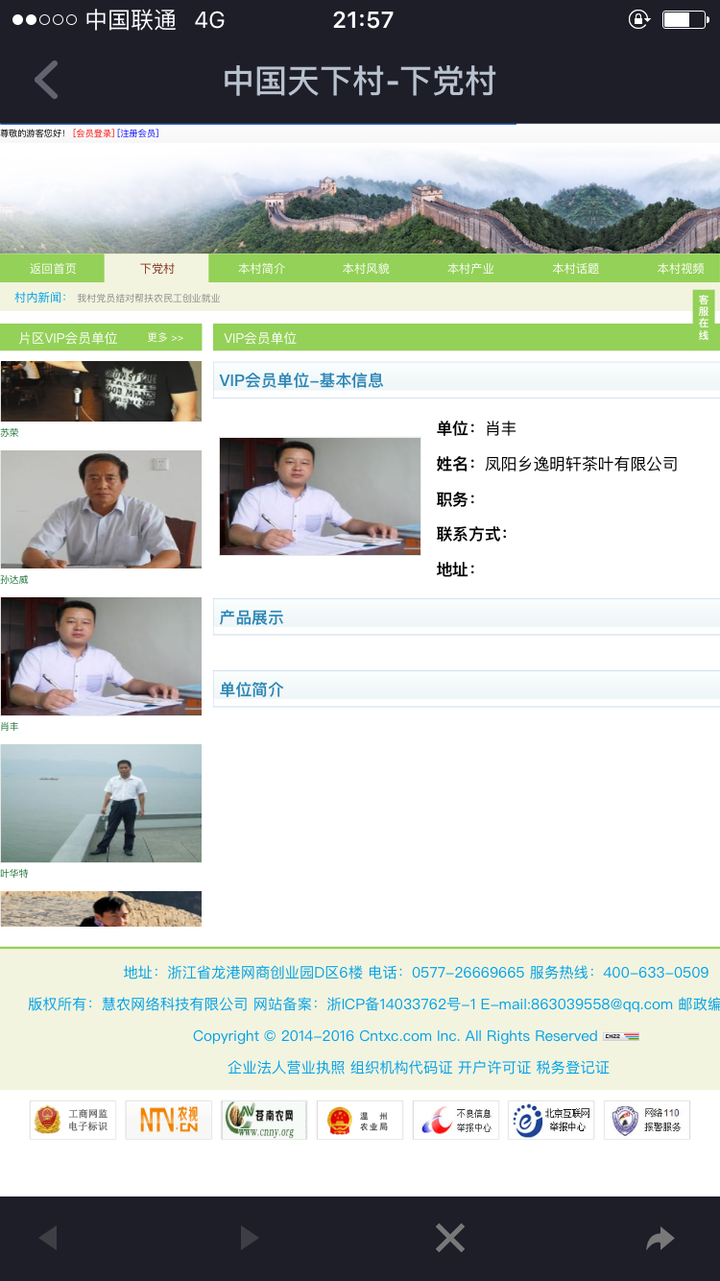Click the 会员登录 link
The width and height of the screenshot is (720, 1281).
pyautogui.click(x=93, y=133)
